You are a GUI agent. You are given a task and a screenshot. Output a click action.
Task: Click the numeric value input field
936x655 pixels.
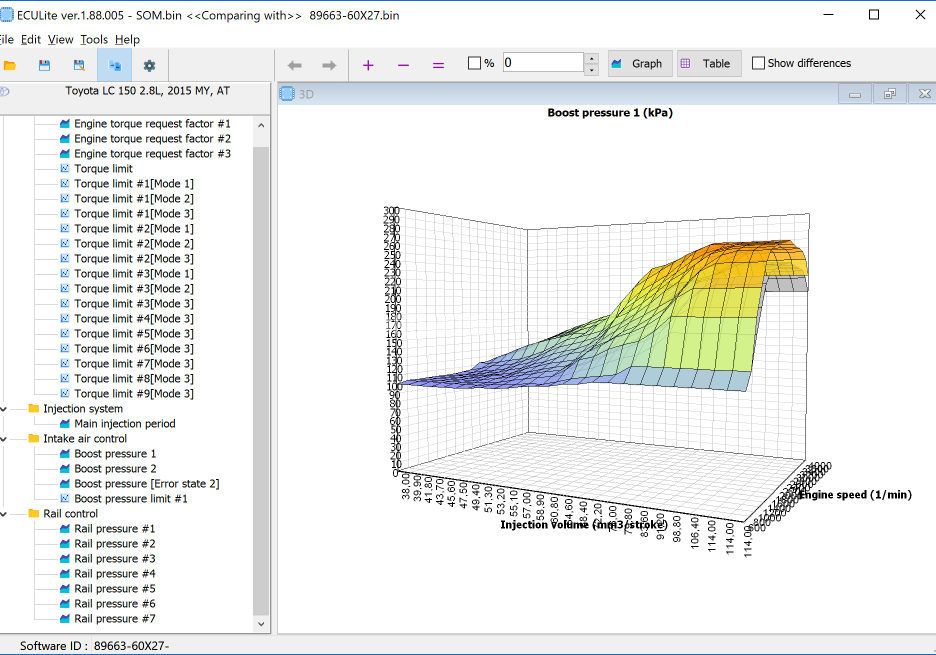pyautogui.click(x=542, y=63)
